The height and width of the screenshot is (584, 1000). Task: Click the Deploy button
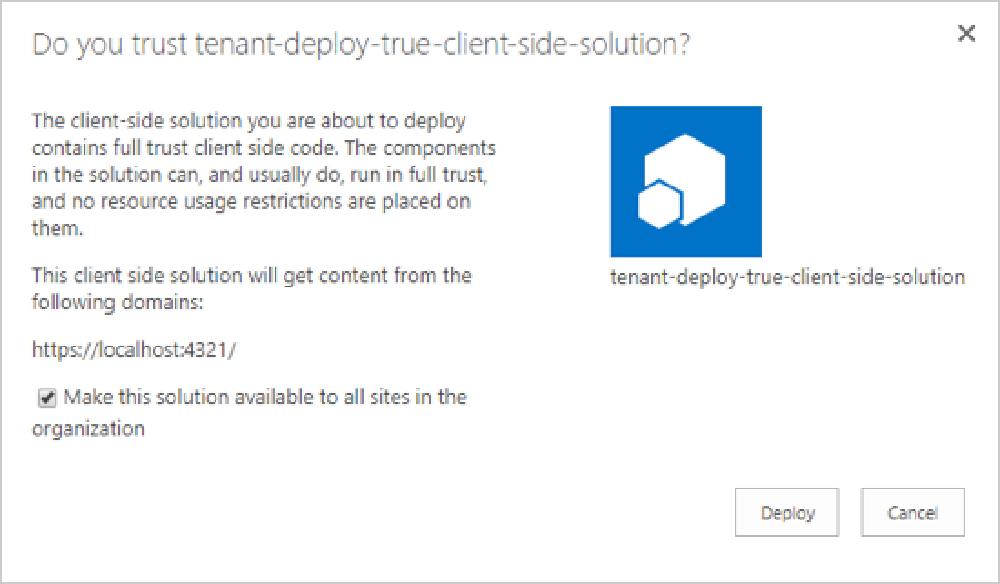pos(787,512)
